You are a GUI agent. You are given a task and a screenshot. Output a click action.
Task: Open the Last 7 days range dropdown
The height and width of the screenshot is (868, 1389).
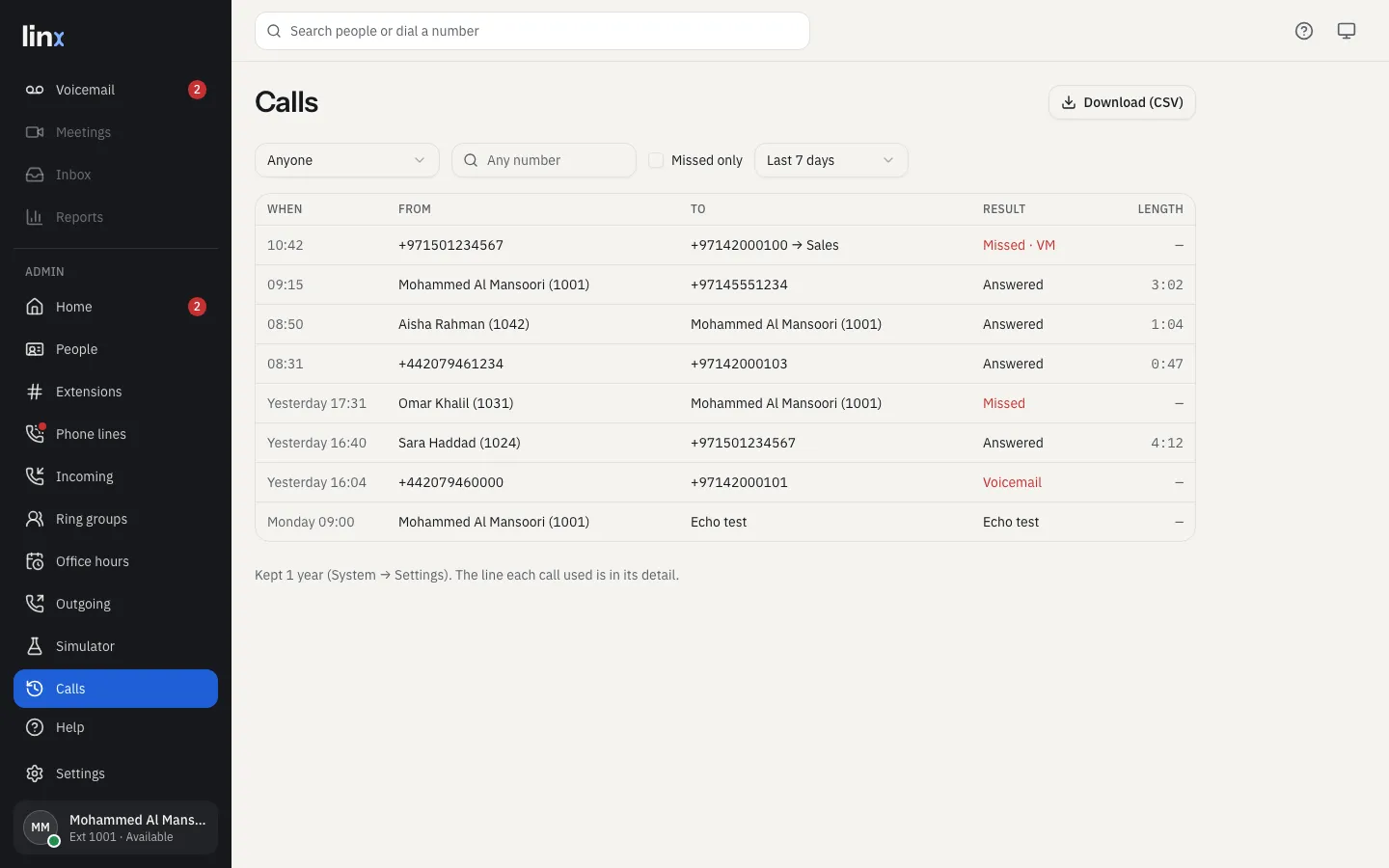point(831,160)
